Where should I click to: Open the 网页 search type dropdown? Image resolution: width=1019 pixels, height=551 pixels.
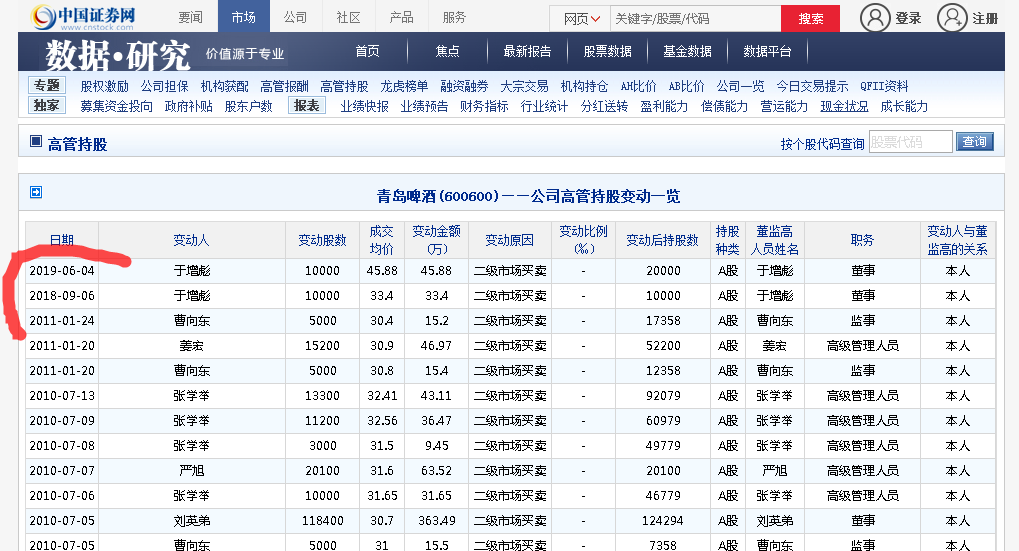pos(580,19)
